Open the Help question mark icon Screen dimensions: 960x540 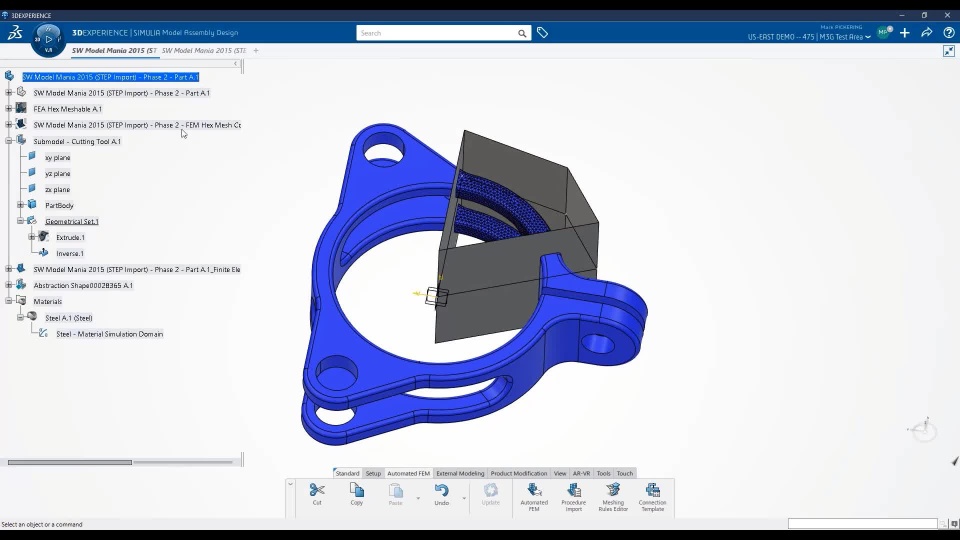click(x=948, y=33)
